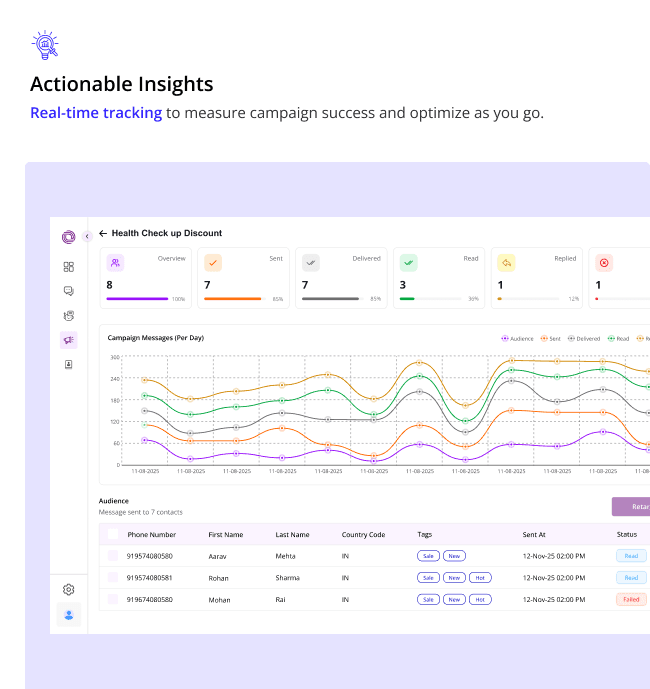Click the Status column header

[627, 534]
